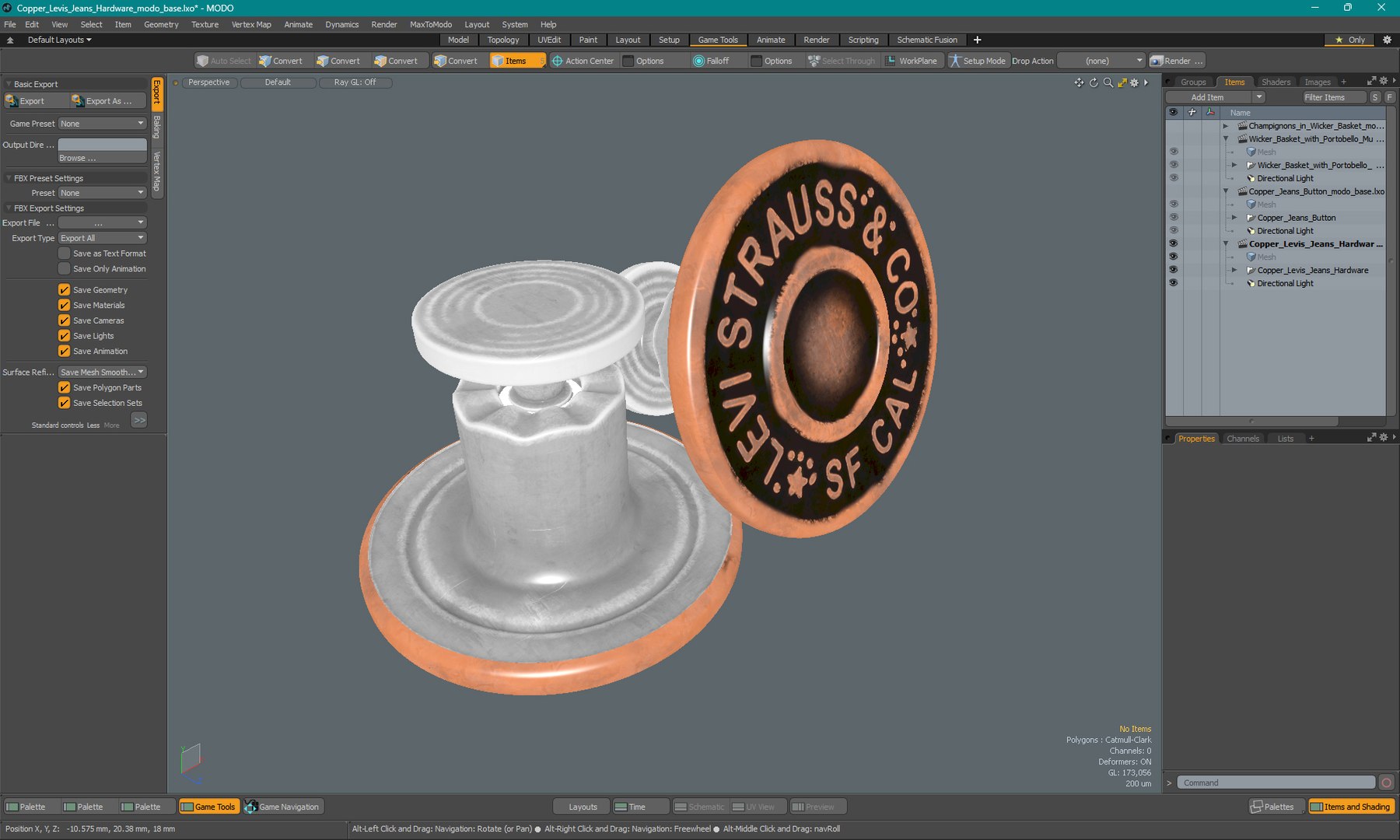Open Default Layouts selector

[59, 40]
